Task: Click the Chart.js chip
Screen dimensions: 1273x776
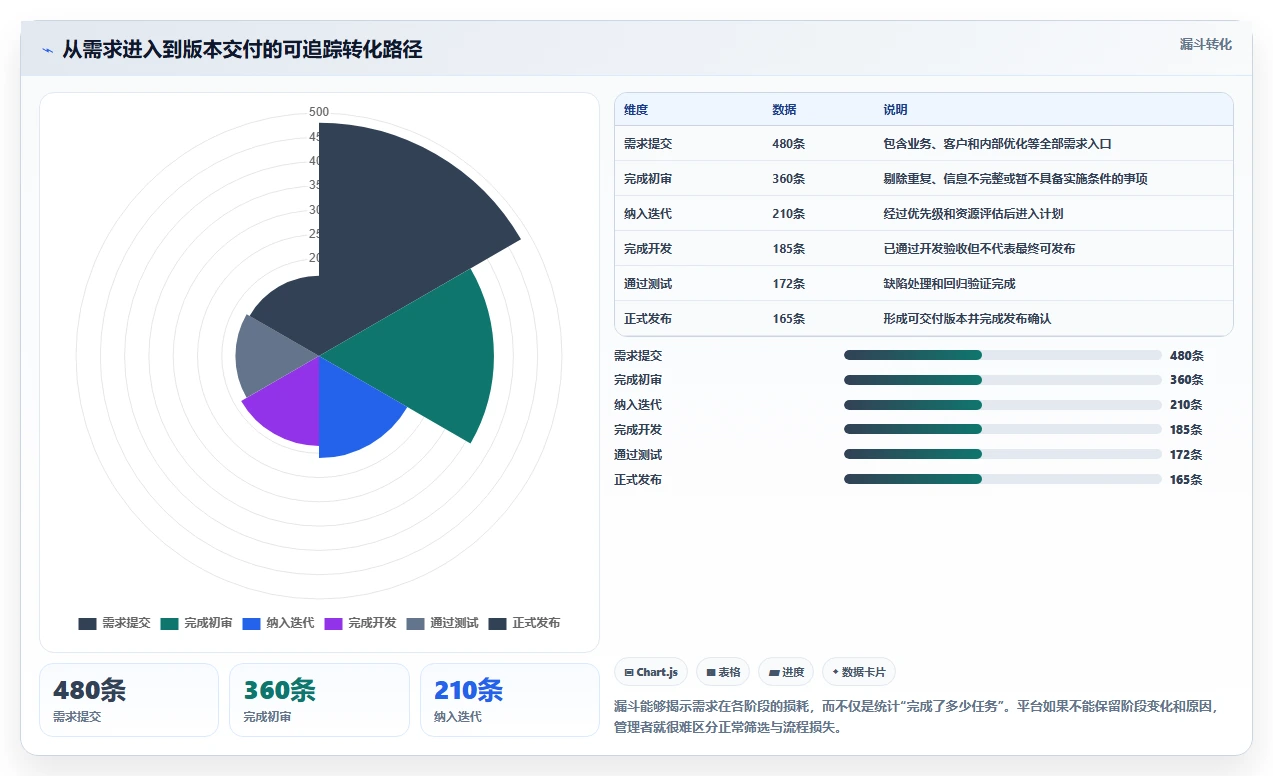Action: pos(651,672)
